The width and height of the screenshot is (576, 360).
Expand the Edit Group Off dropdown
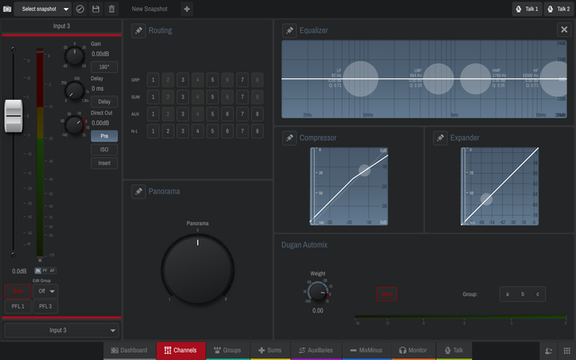46,291
